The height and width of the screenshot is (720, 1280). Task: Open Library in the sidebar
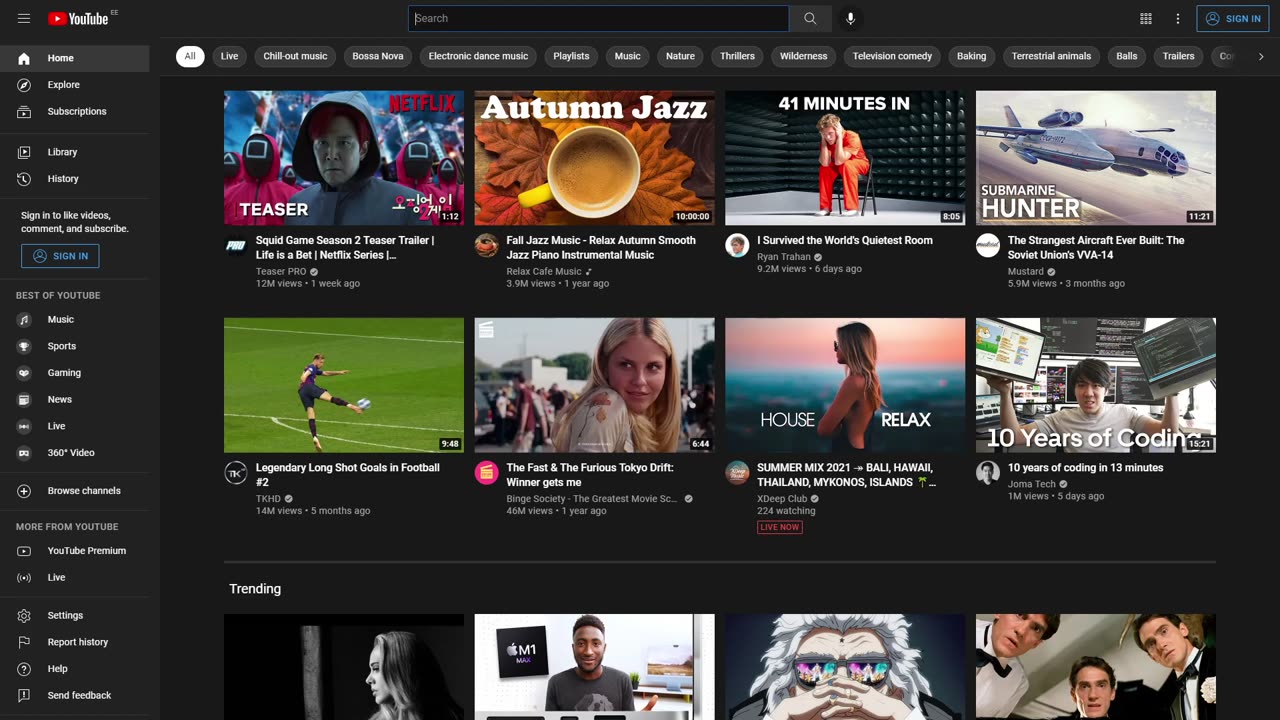click(75, 152)
